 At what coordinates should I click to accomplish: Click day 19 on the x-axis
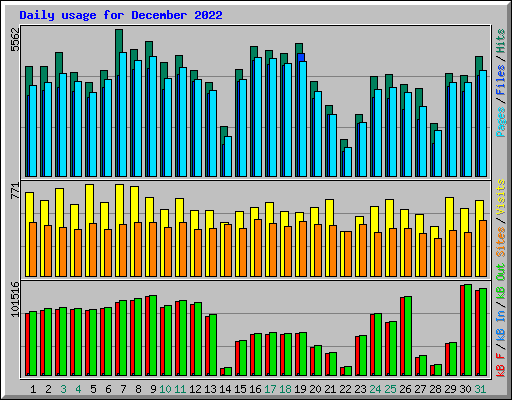300,389
